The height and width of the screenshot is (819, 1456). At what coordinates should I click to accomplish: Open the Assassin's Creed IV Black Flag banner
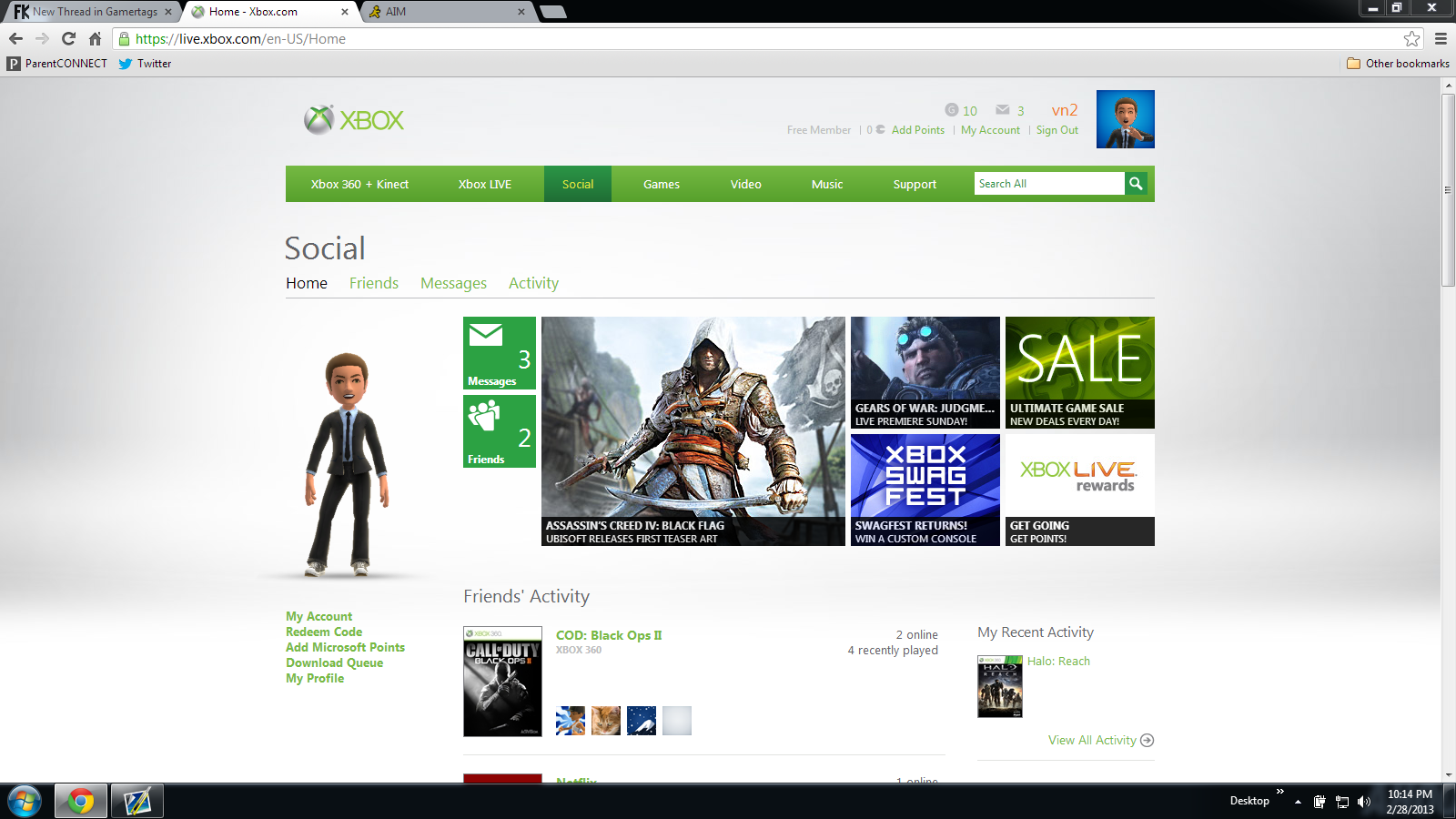coord(693,431)
